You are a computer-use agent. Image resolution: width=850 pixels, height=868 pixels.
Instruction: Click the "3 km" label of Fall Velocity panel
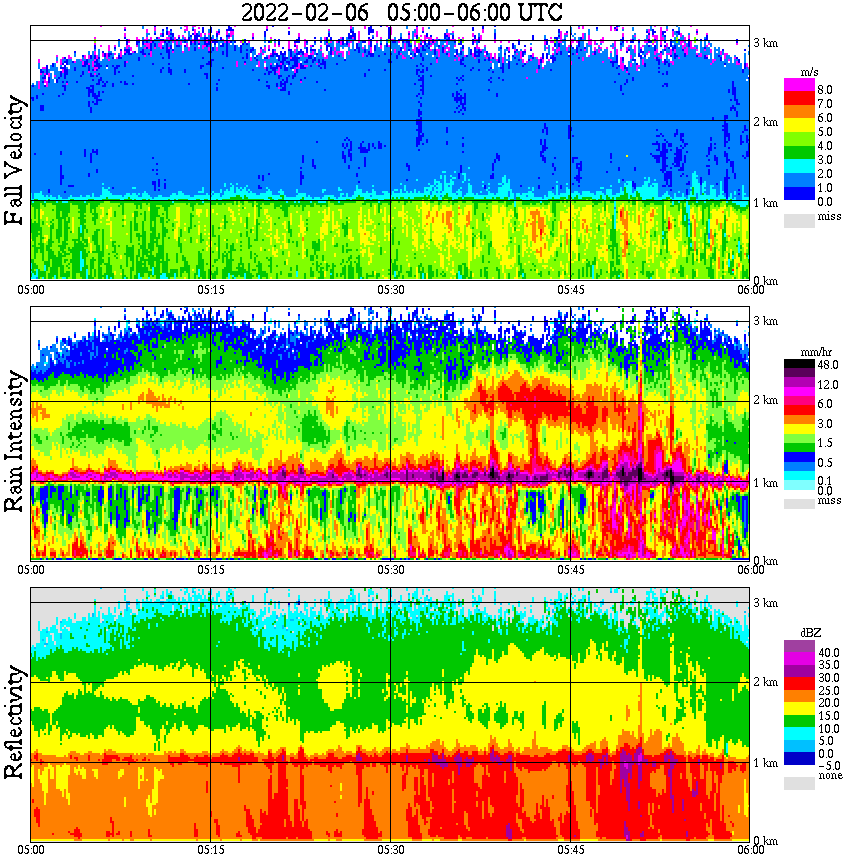pos(766,43)
